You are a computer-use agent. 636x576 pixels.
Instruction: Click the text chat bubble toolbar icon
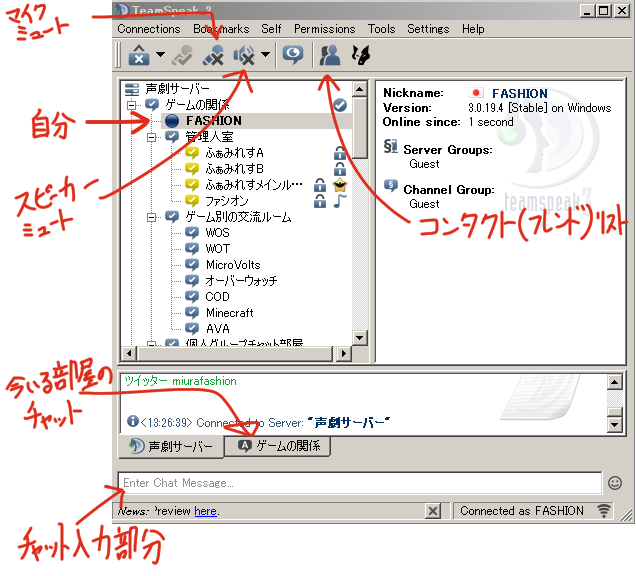coord(292,55)
